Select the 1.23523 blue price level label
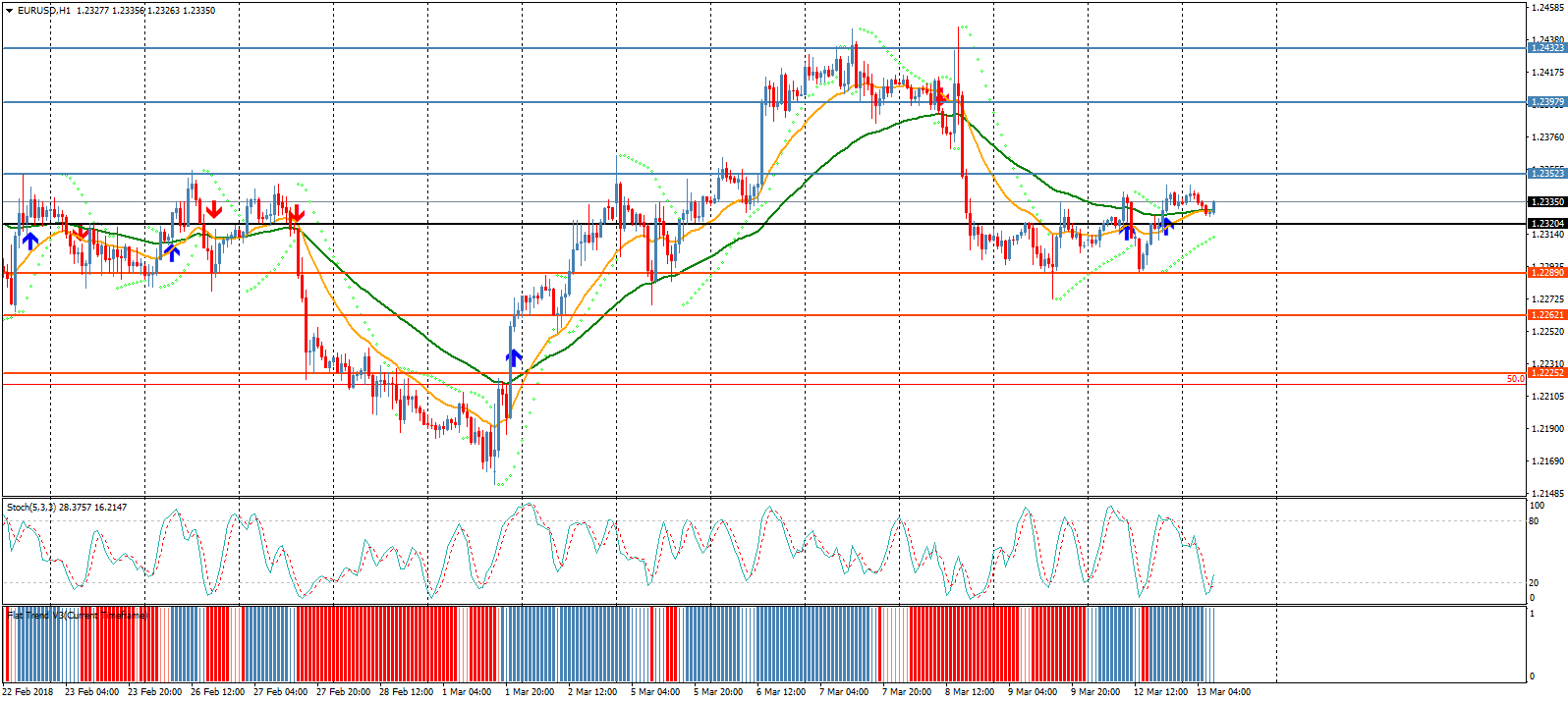Viewport: 1568px width, 703px height. 1546,174
